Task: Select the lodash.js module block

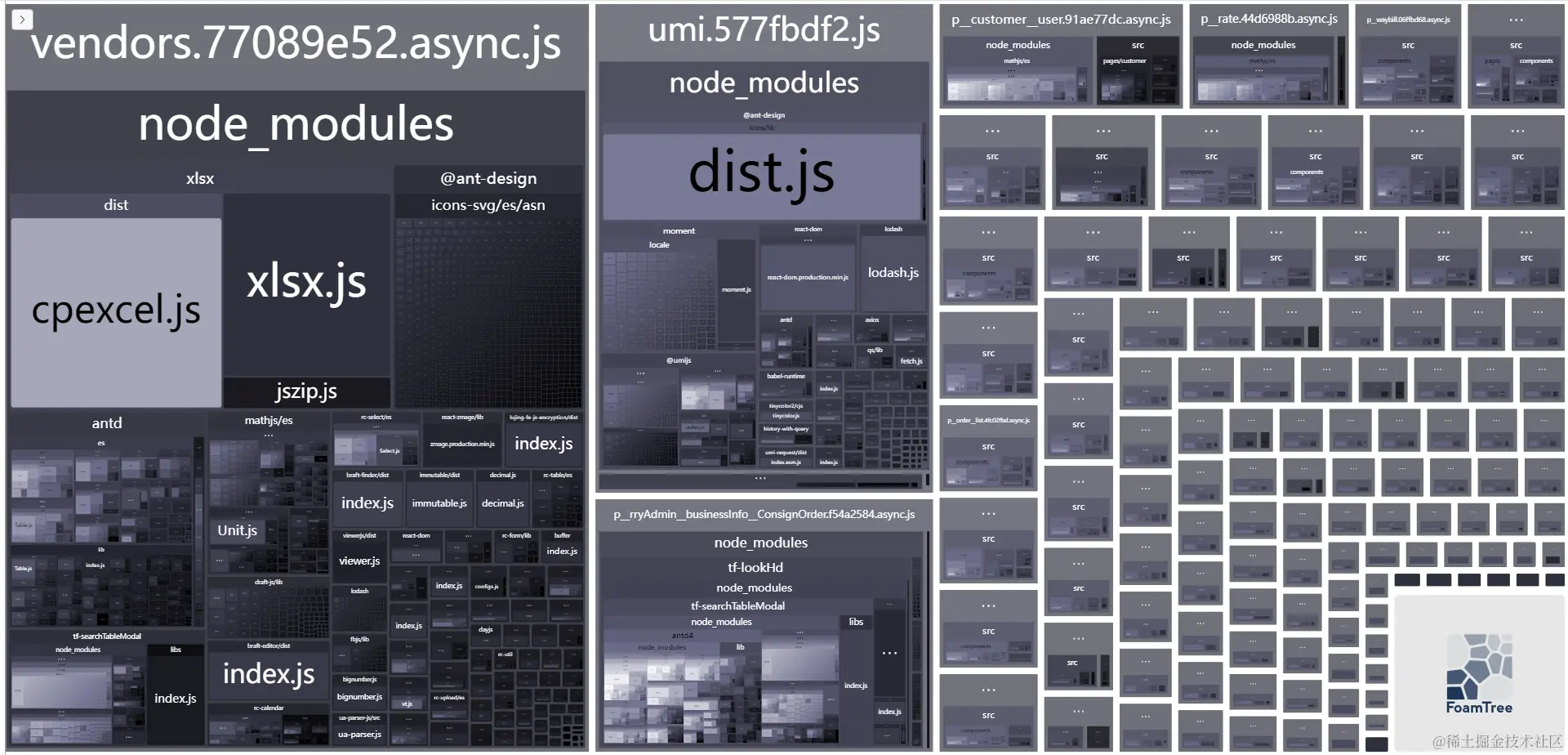Action: pyautogui.click(x=893, y=273)
